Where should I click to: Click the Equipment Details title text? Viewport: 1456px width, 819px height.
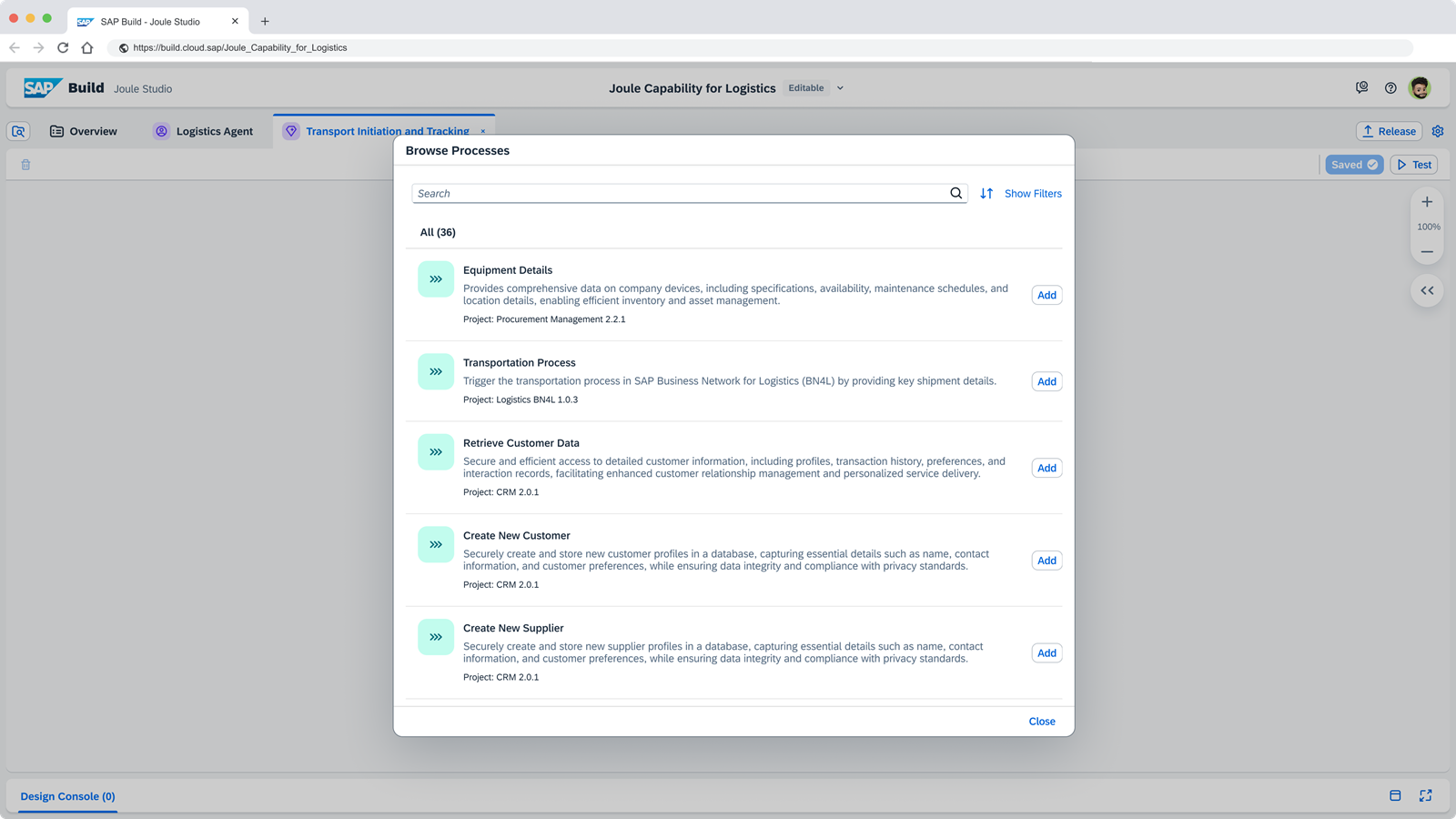[508, 270]
